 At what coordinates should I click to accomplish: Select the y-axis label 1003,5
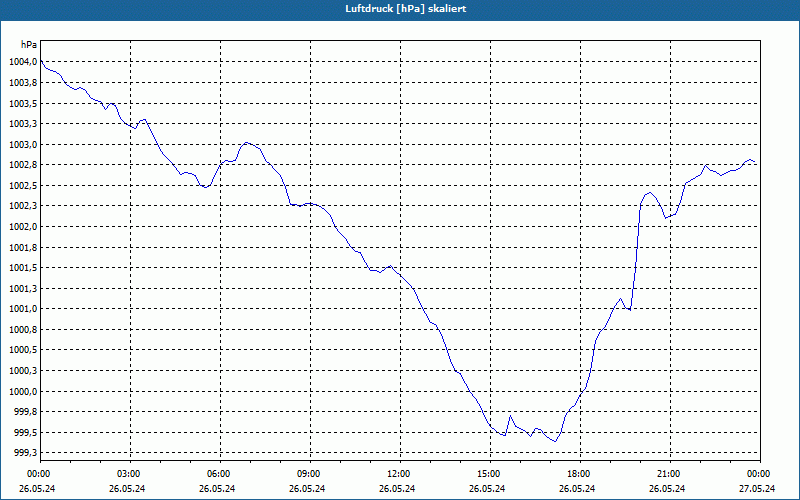coord(23,104)
